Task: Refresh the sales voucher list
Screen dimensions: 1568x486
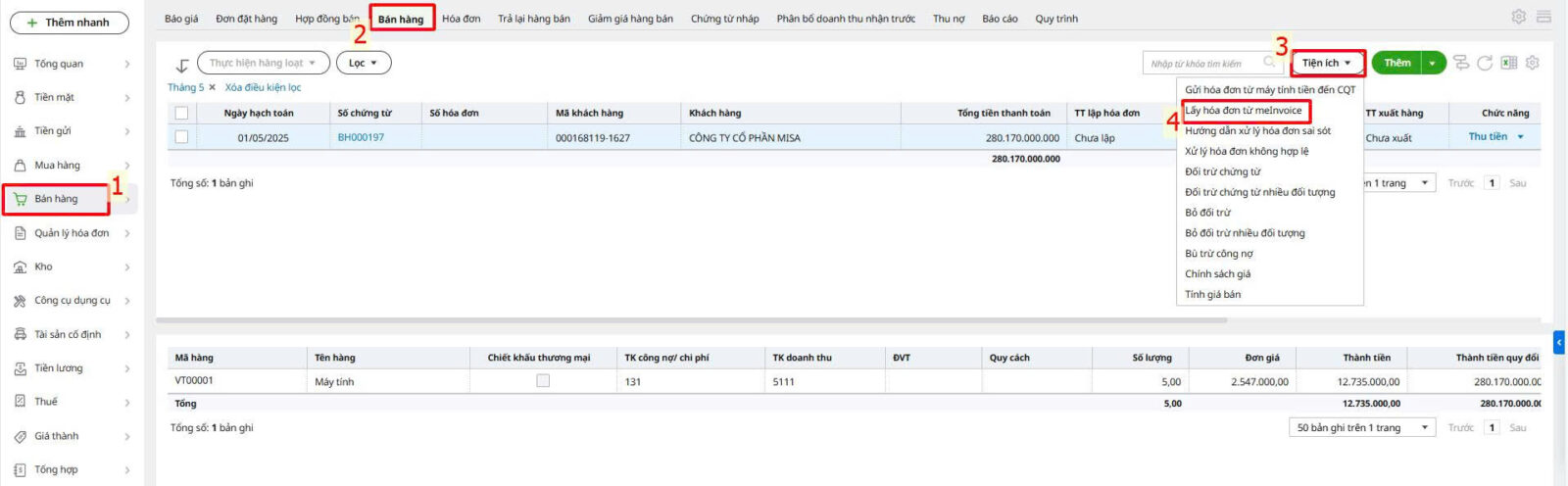Action: (1485, 63)
